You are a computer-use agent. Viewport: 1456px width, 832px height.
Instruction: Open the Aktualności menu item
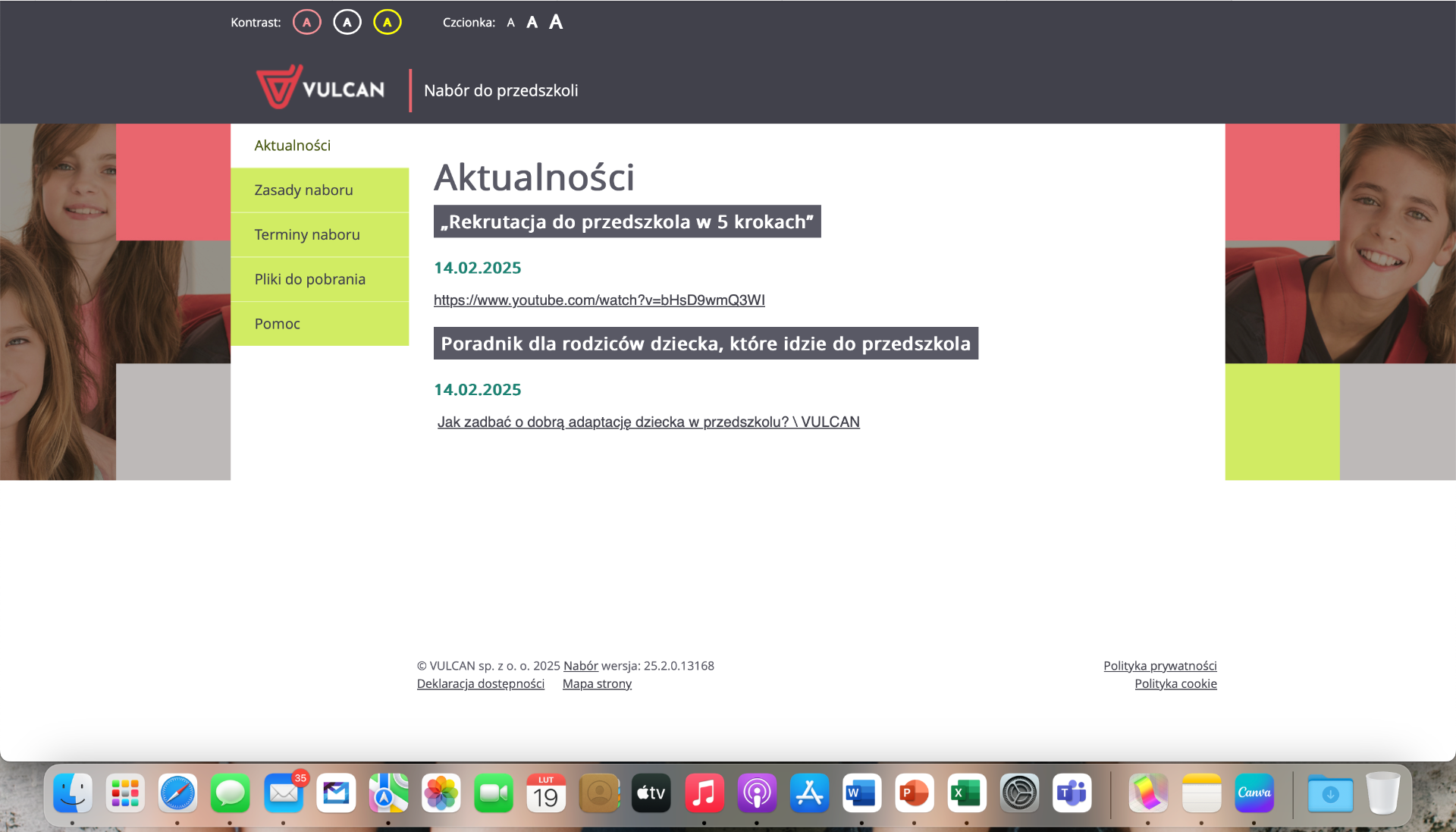[293, 146]
